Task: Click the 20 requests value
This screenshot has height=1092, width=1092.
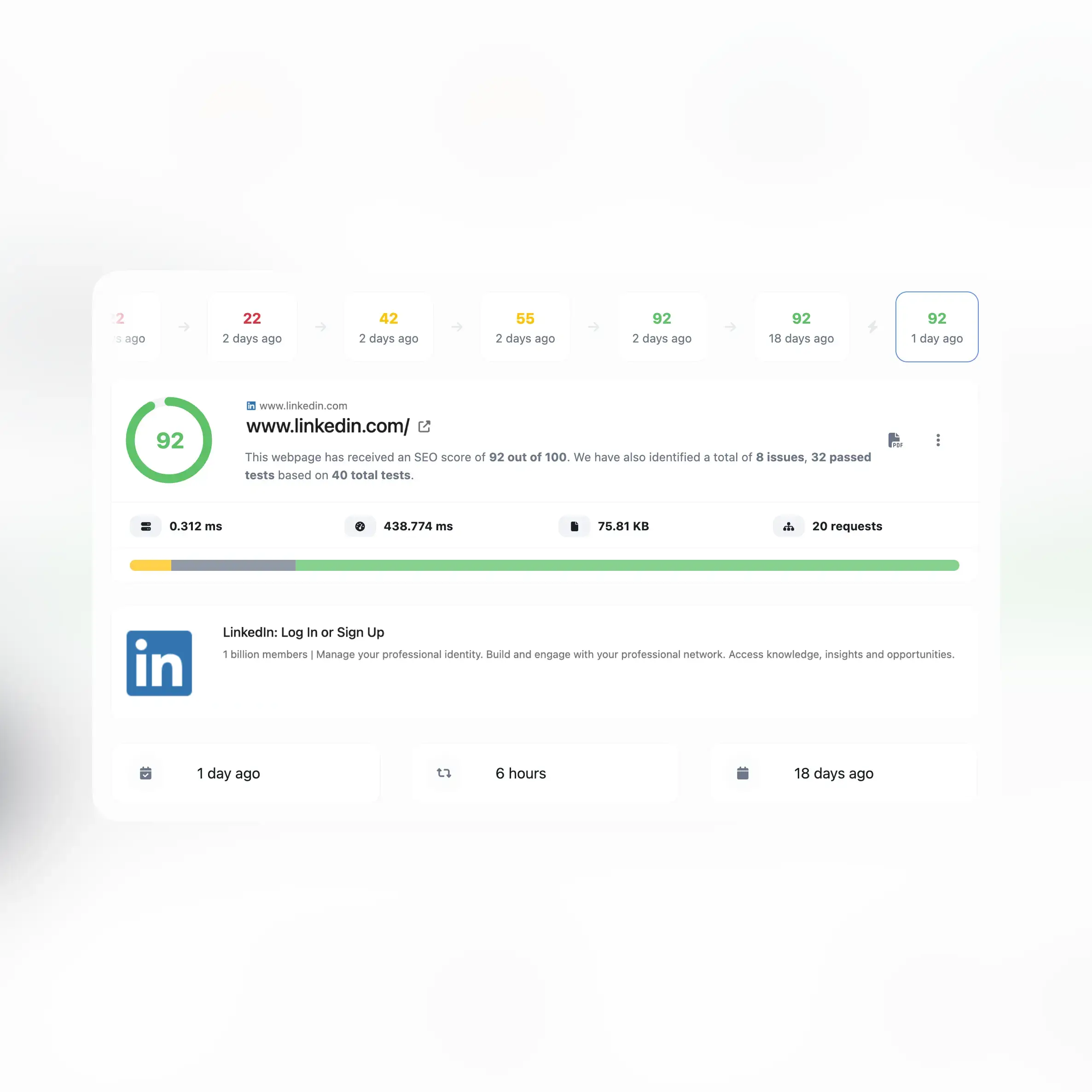Action: click(847, 526)
